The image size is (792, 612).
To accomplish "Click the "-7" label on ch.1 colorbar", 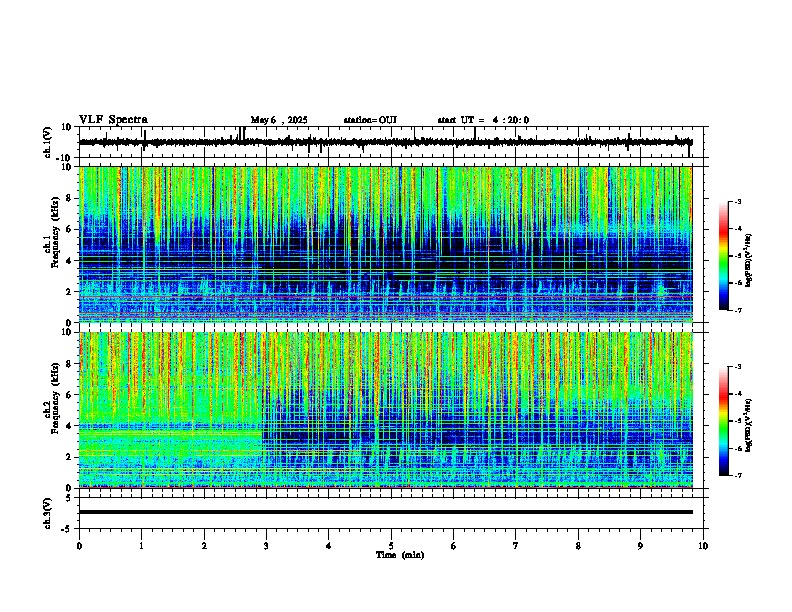I will (738, 310).
